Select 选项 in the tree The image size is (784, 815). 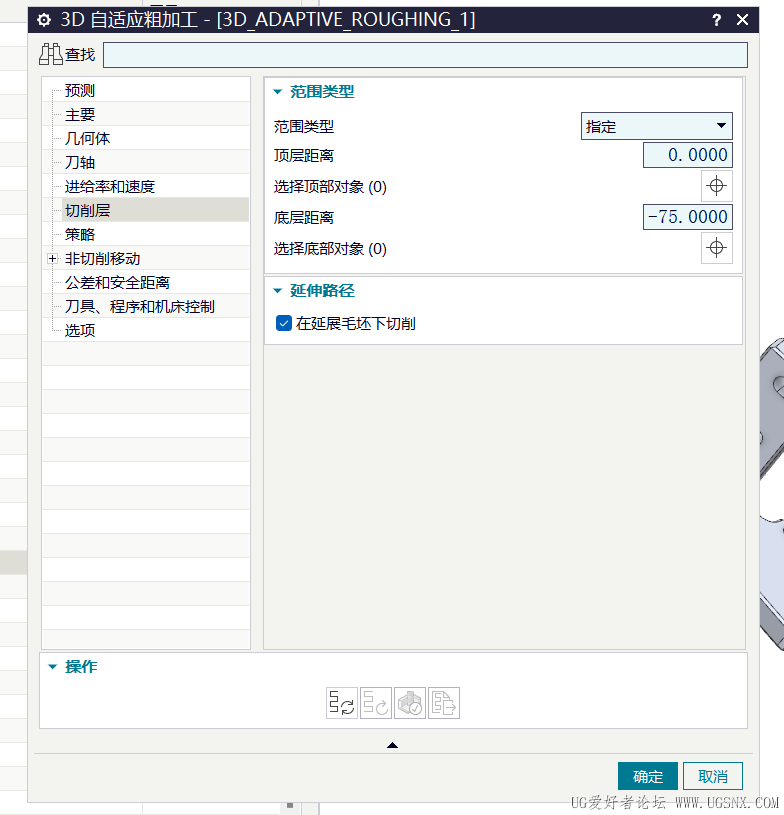coord(80,330)
